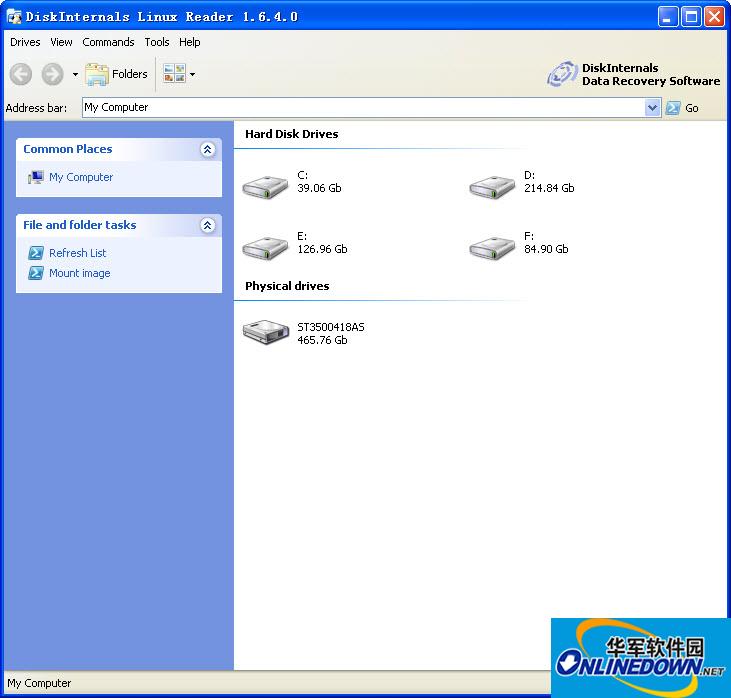Click the Refresh List link
Viewport: 731px width, 698px height.
tap(78, 253)
